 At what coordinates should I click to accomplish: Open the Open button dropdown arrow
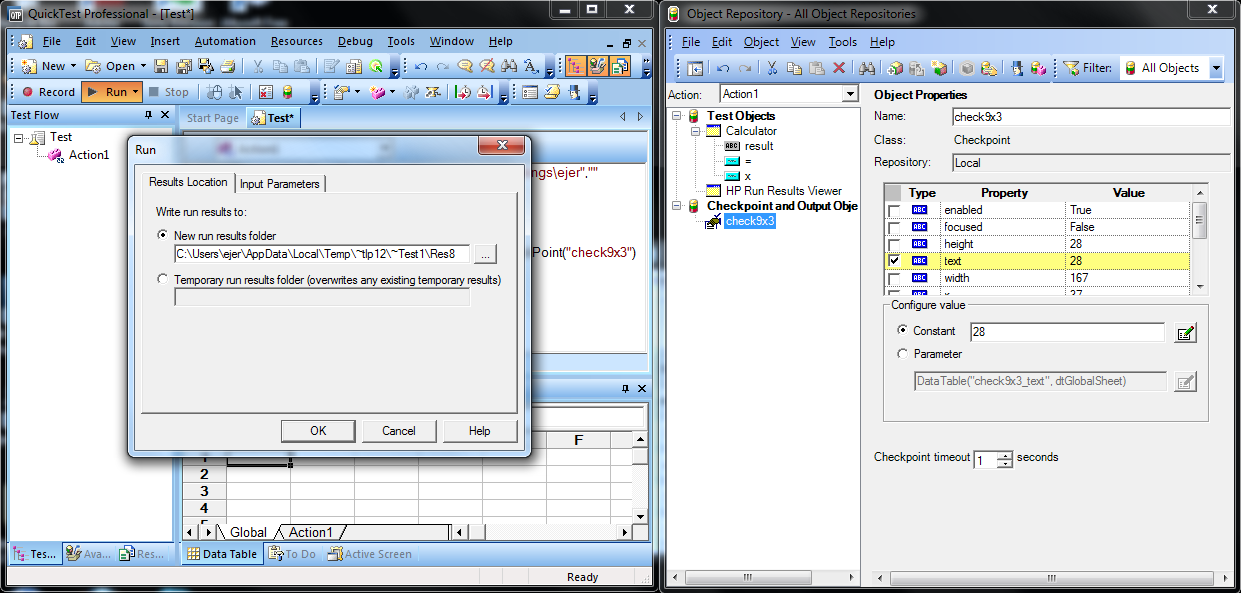point(143,67)
